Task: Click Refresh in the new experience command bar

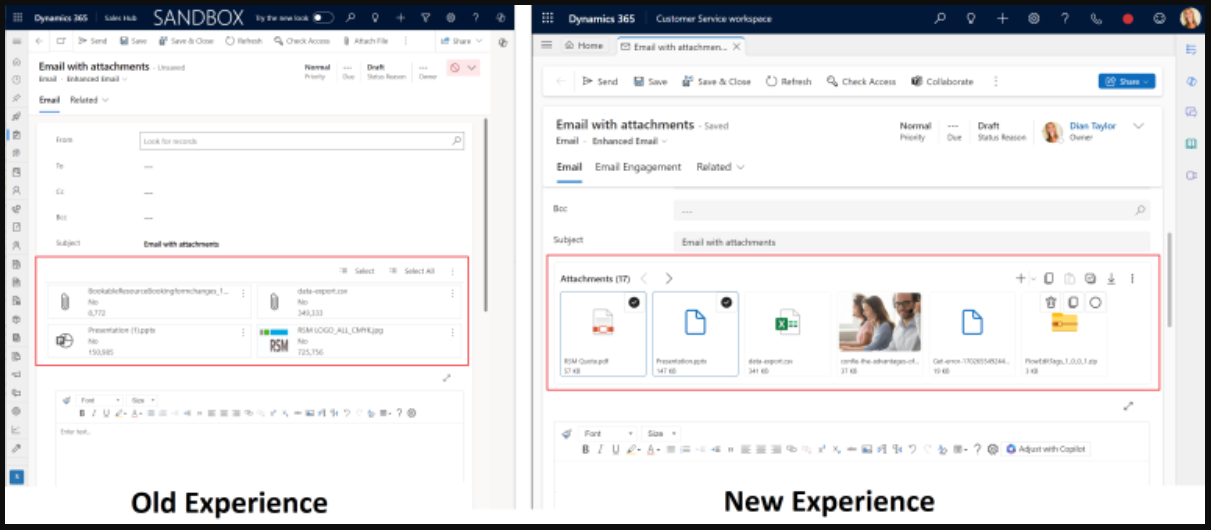Action: coord(788,81)
